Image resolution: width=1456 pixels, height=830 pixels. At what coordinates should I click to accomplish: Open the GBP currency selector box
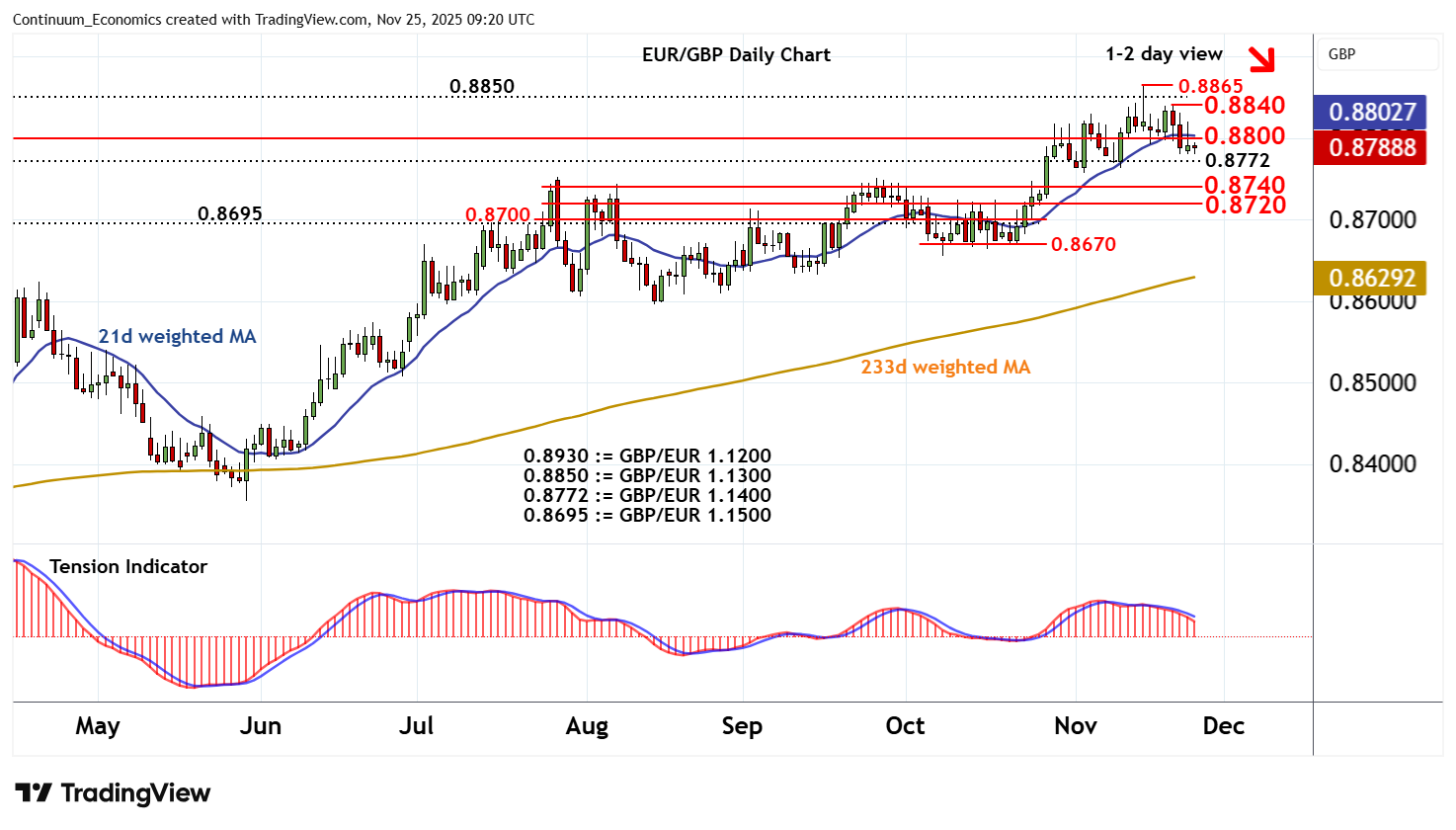point(1377,54)
